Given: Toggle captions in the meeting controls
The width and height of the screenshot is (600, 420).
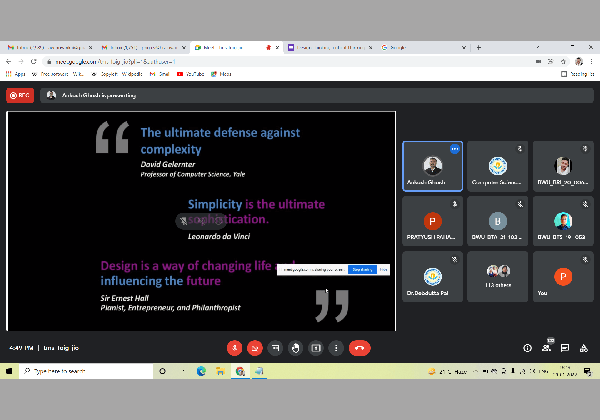Looking at the screenshot, I should tap(275, 348).
